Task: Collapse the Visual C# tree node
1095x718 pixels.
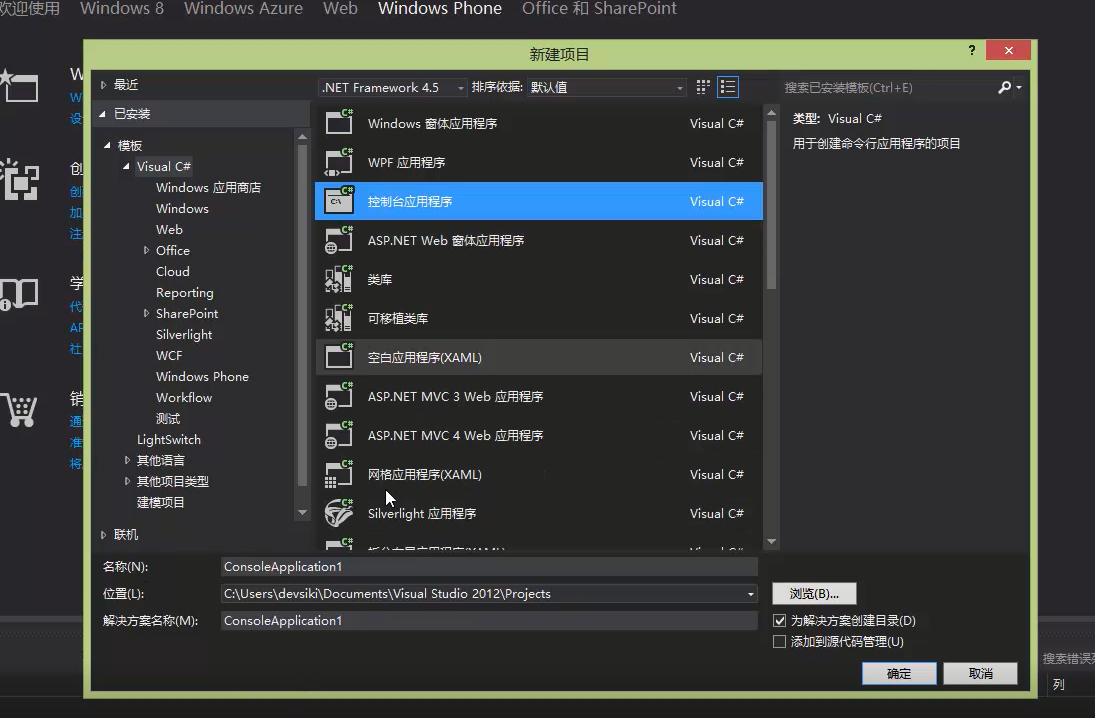Action: pyautogui.click(x=126, y=166)
